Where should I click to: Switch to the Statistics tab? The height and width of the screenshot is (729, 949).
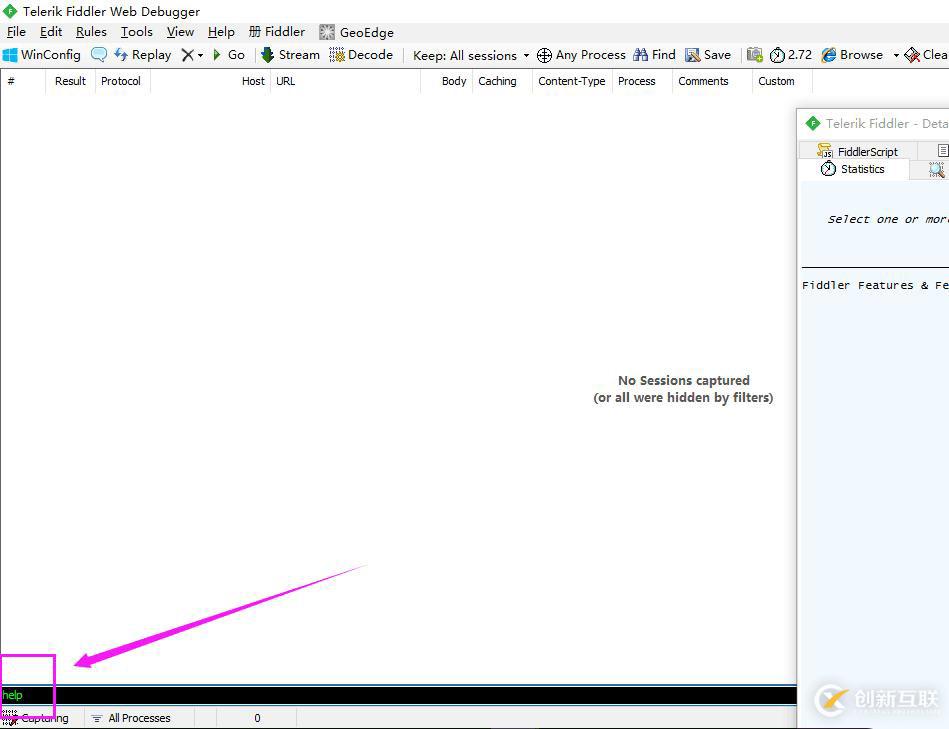853,169
